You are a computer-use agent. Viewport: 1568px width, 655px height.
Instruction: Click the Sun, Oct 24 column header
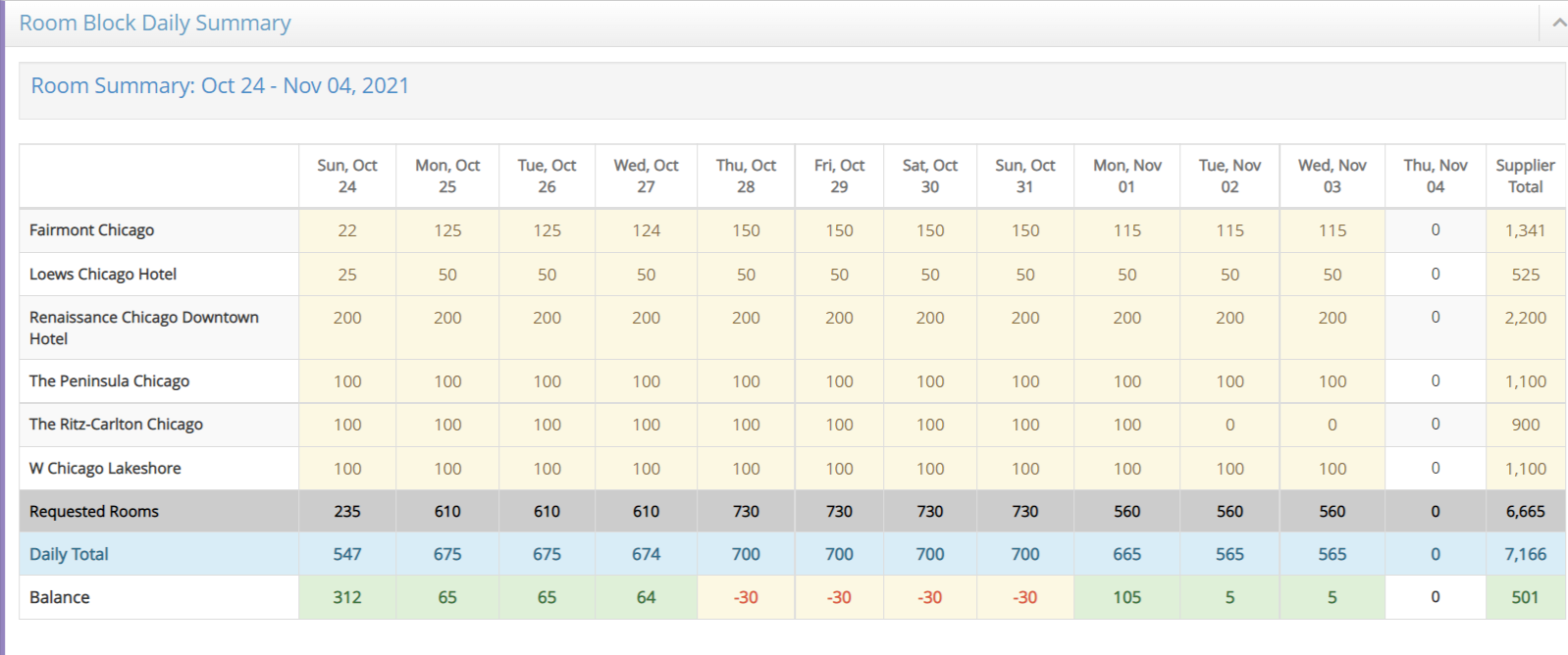coord(347,176)
